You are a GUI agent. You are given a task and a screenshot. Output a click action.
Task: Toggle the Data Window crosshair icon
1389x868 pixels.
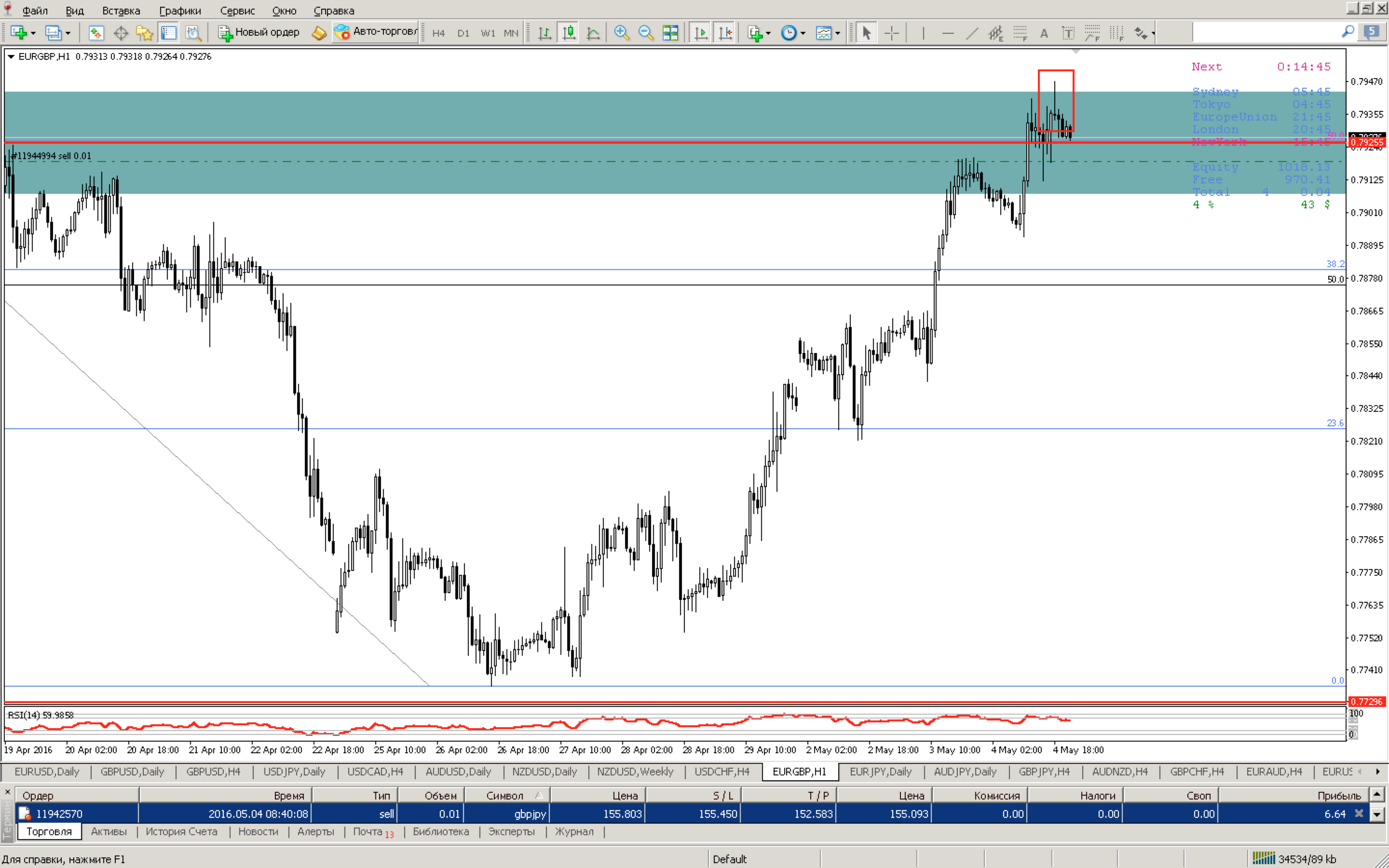click(121, 33)
